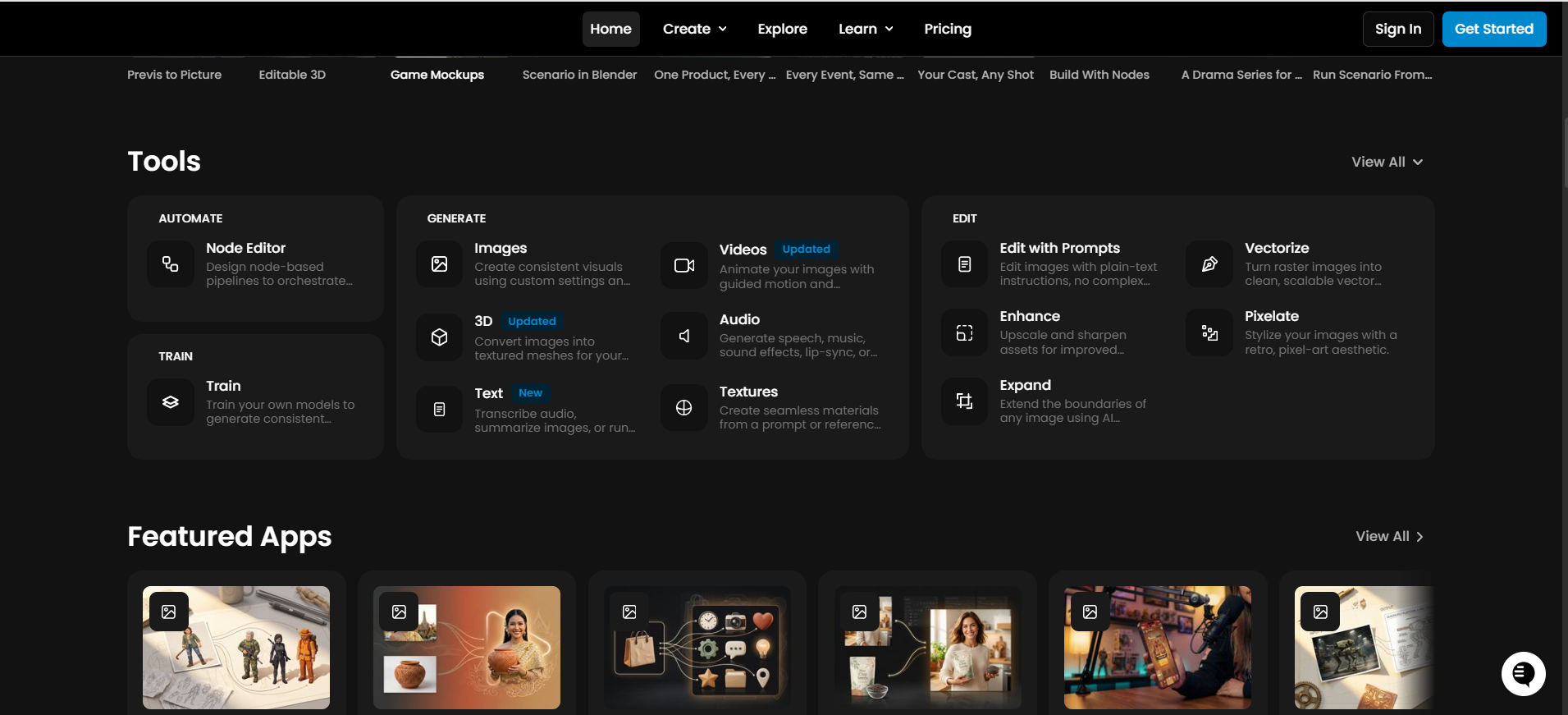Click the Sign In button

pos(1398,29)
